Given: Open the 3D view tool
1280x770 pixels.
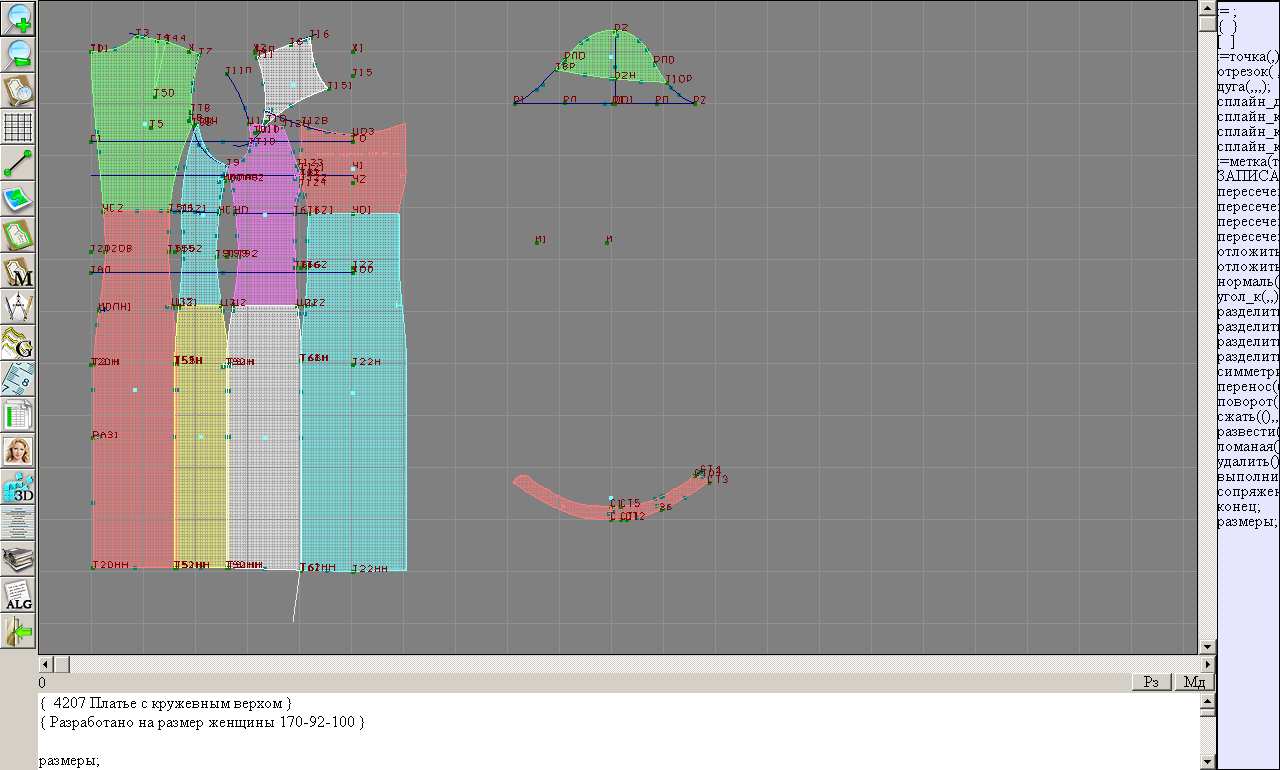Looking at the screenshot, I should point(19,487).
